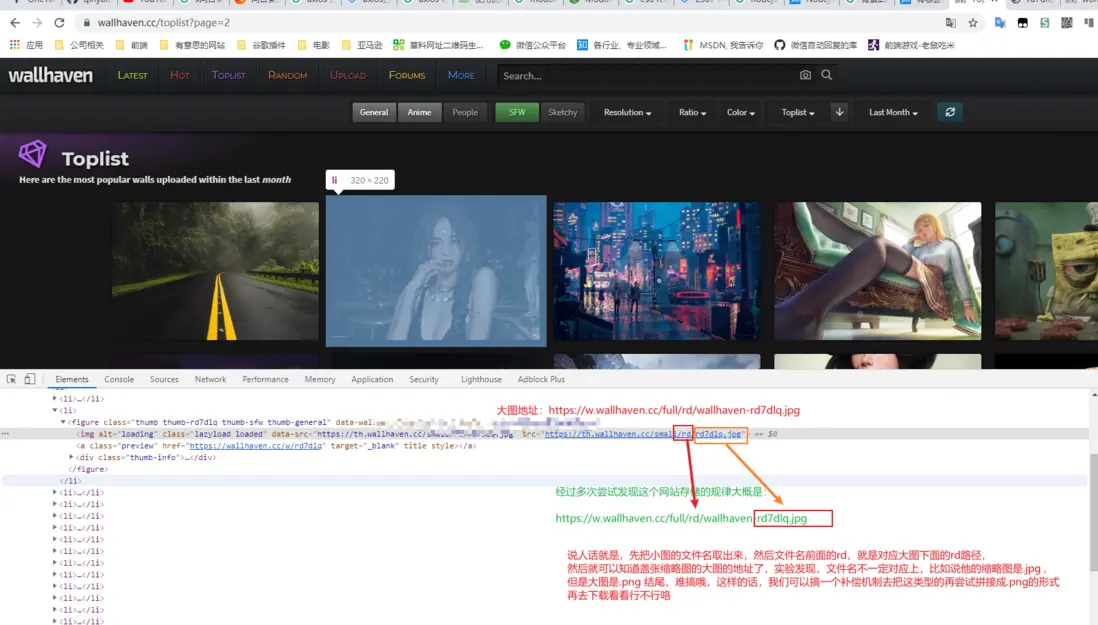Toggle the People category filter

[465, 112]
